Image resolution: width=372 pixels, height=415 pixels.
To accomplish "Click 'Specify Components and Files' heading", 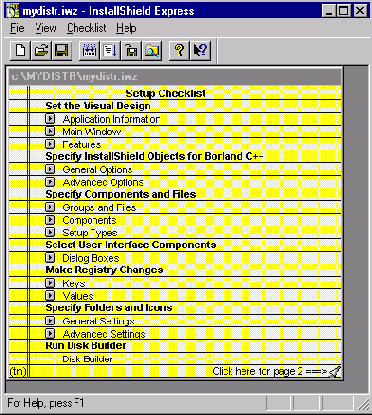I will click(121, 194).
